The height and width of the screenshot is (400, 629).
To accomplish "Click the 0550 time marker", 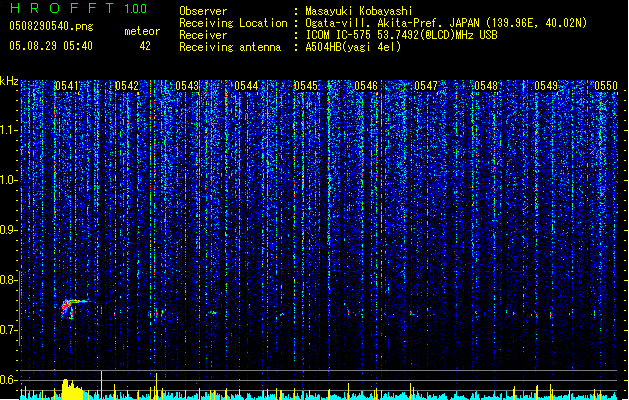I will pyautogui.click(x=606, y=86).
